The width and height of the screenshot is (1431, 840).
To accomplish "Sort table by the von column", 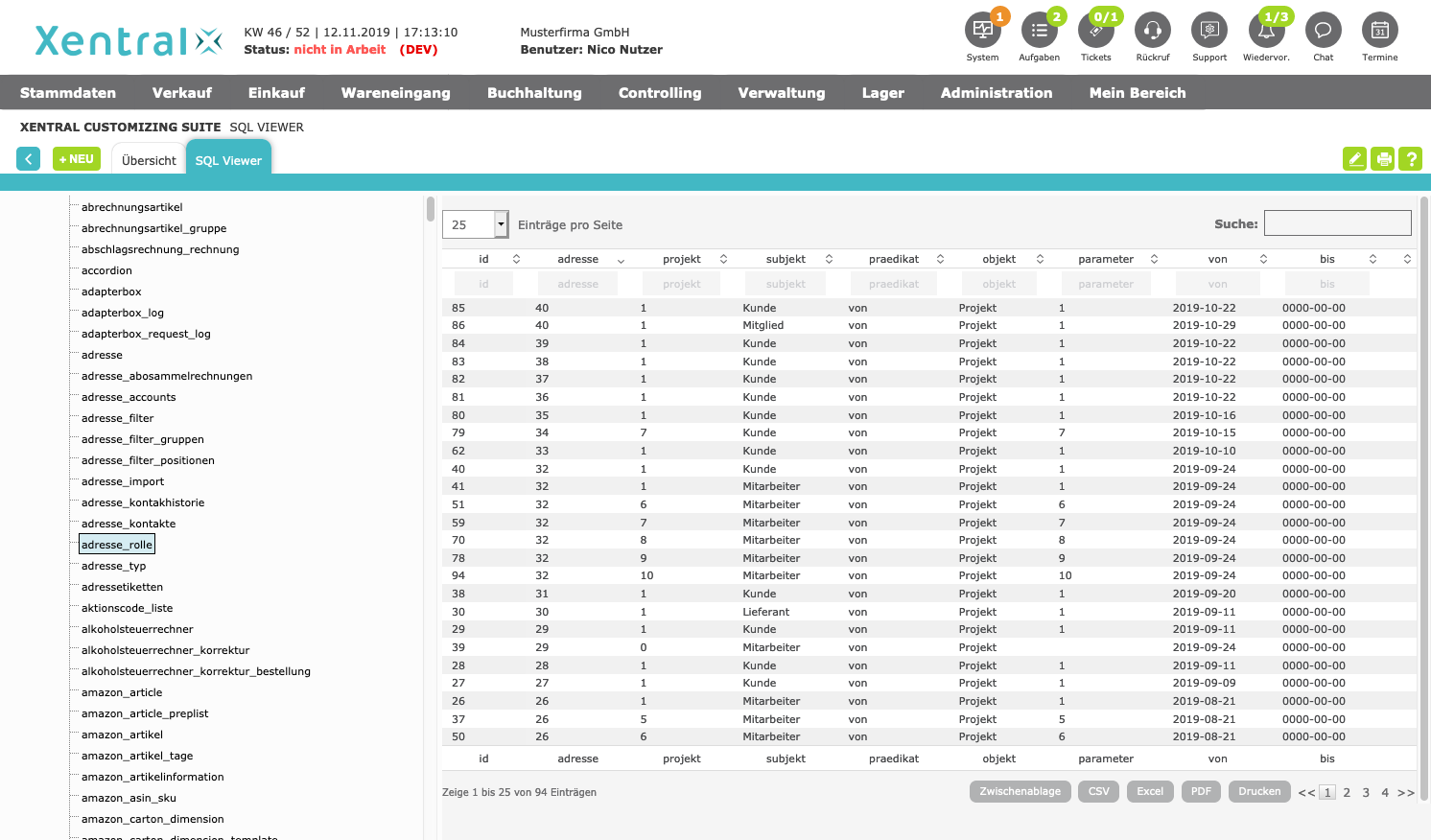I will pos(1218,259).
